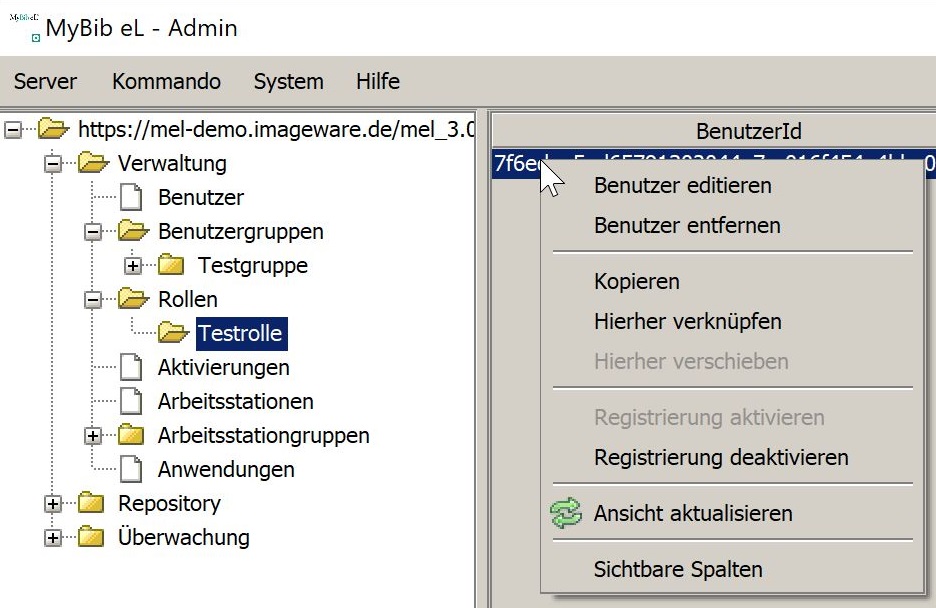Select the Arbeitsstationgruppen tree label
The width and height of the screenshot is (936, 608).
pyautogui.click(x=263, y=435)
